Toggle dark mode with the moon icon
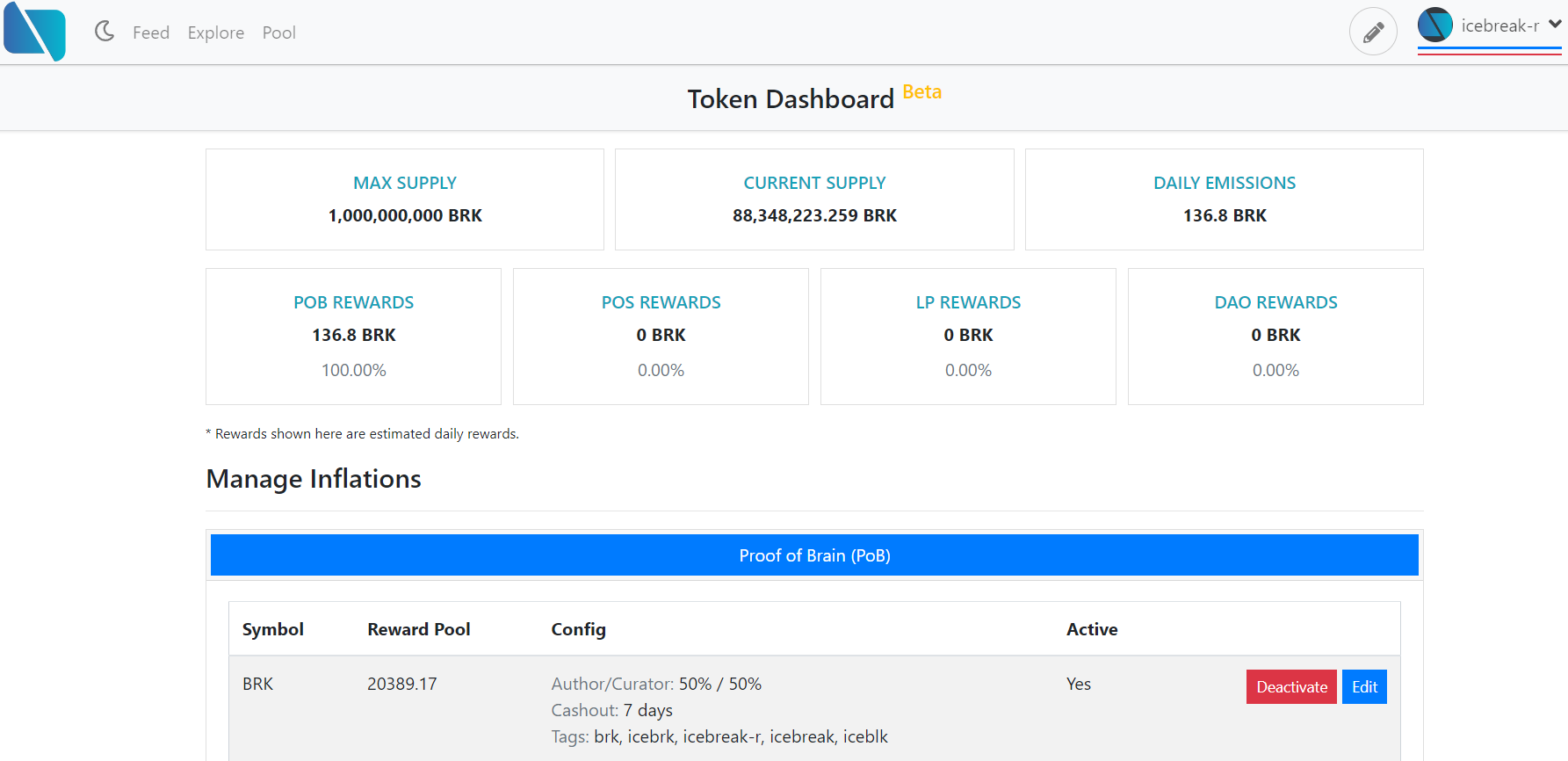The width and height of the screenshot is (1568, 761). pos(105,32)
